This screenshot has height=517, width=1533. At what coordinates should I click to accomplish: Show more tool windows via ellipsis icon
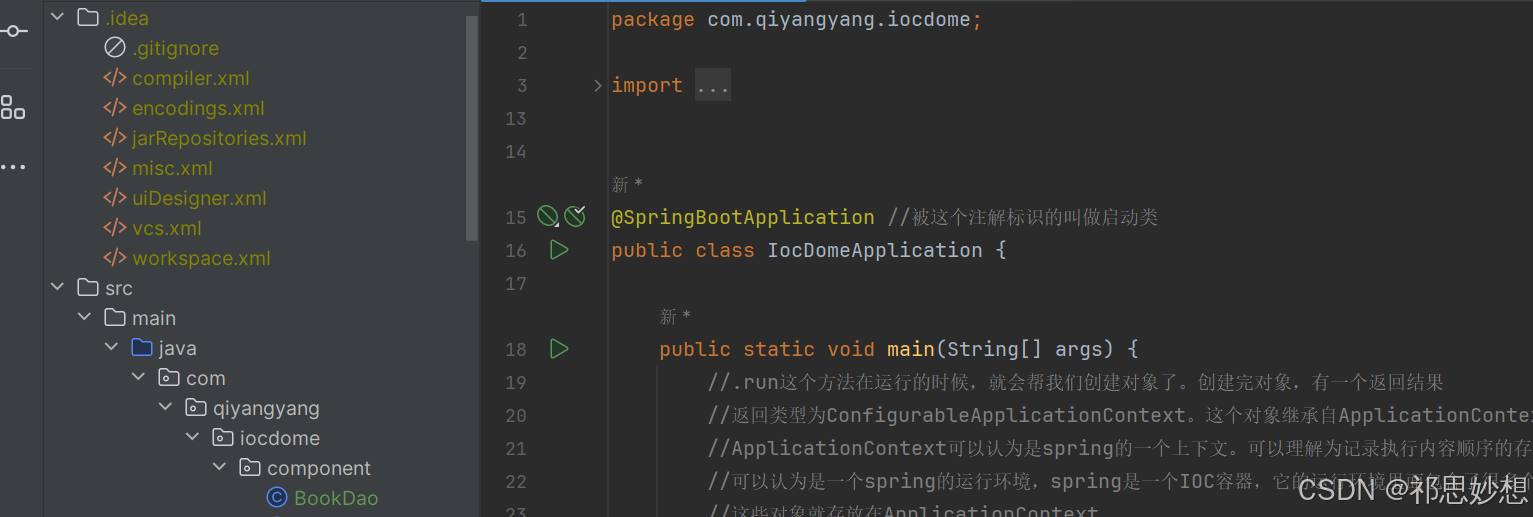13,167
